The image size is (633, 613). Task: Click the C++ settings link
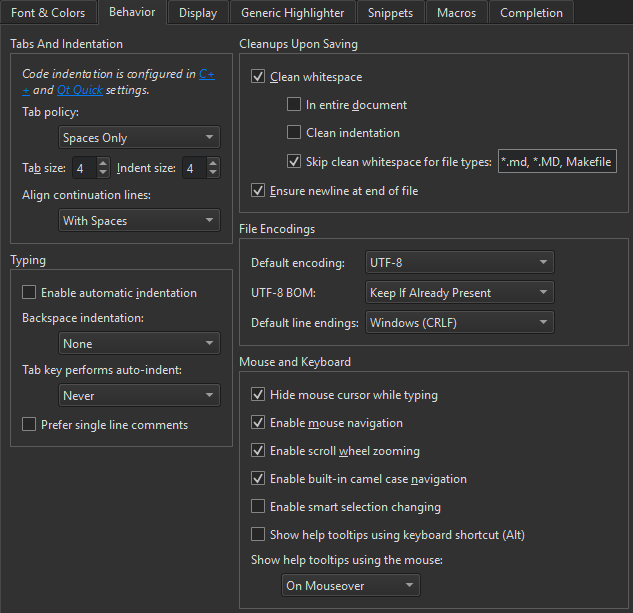(207, 74)
